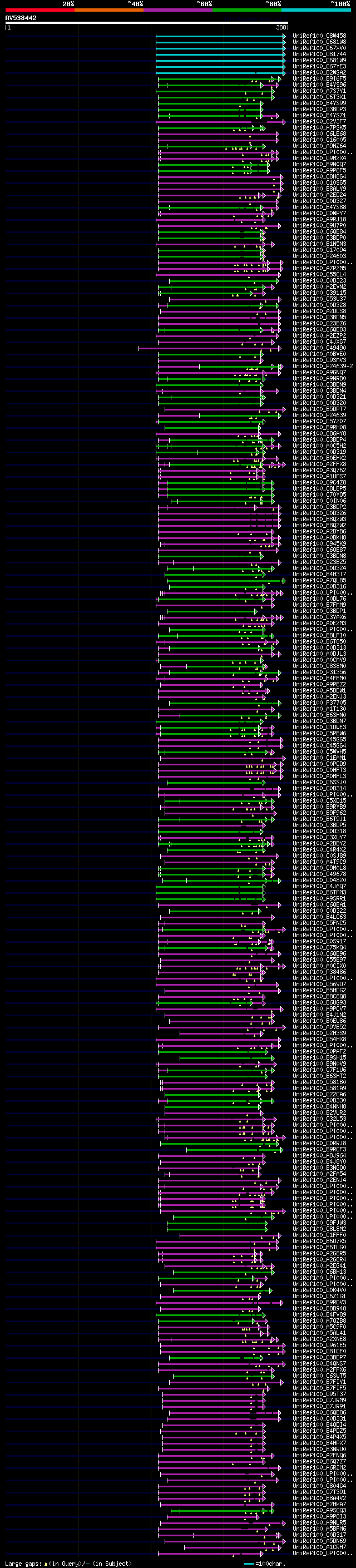
Task: Select the UniRef100_Q2V3F7 label
Action: (x=319, y=121)
